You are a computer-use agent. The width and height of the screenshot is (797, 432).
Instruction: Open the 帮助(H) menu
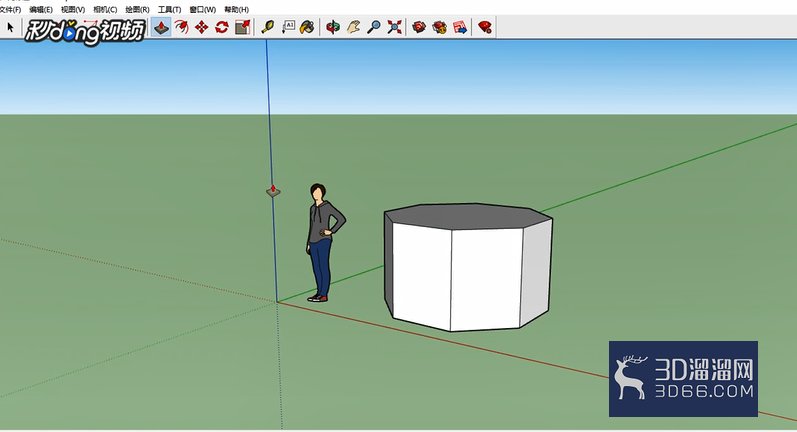point(236,10)
